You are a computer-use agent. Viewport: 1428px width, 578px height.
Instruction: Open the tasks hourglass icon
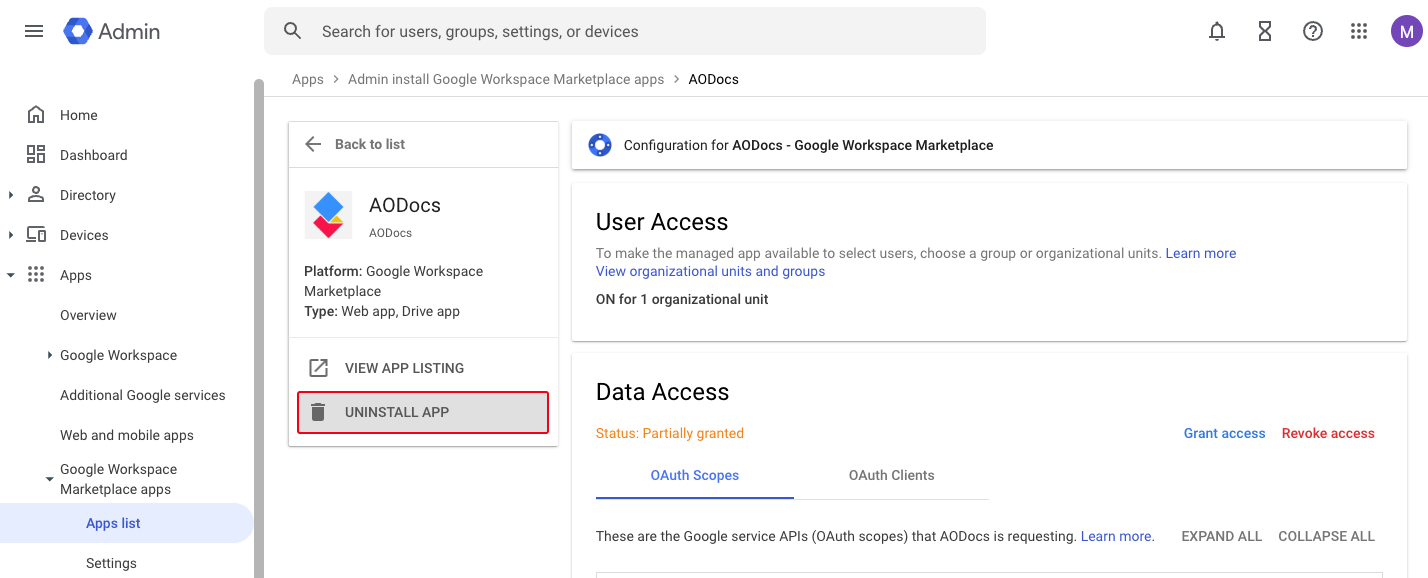tap(1265, 31)
